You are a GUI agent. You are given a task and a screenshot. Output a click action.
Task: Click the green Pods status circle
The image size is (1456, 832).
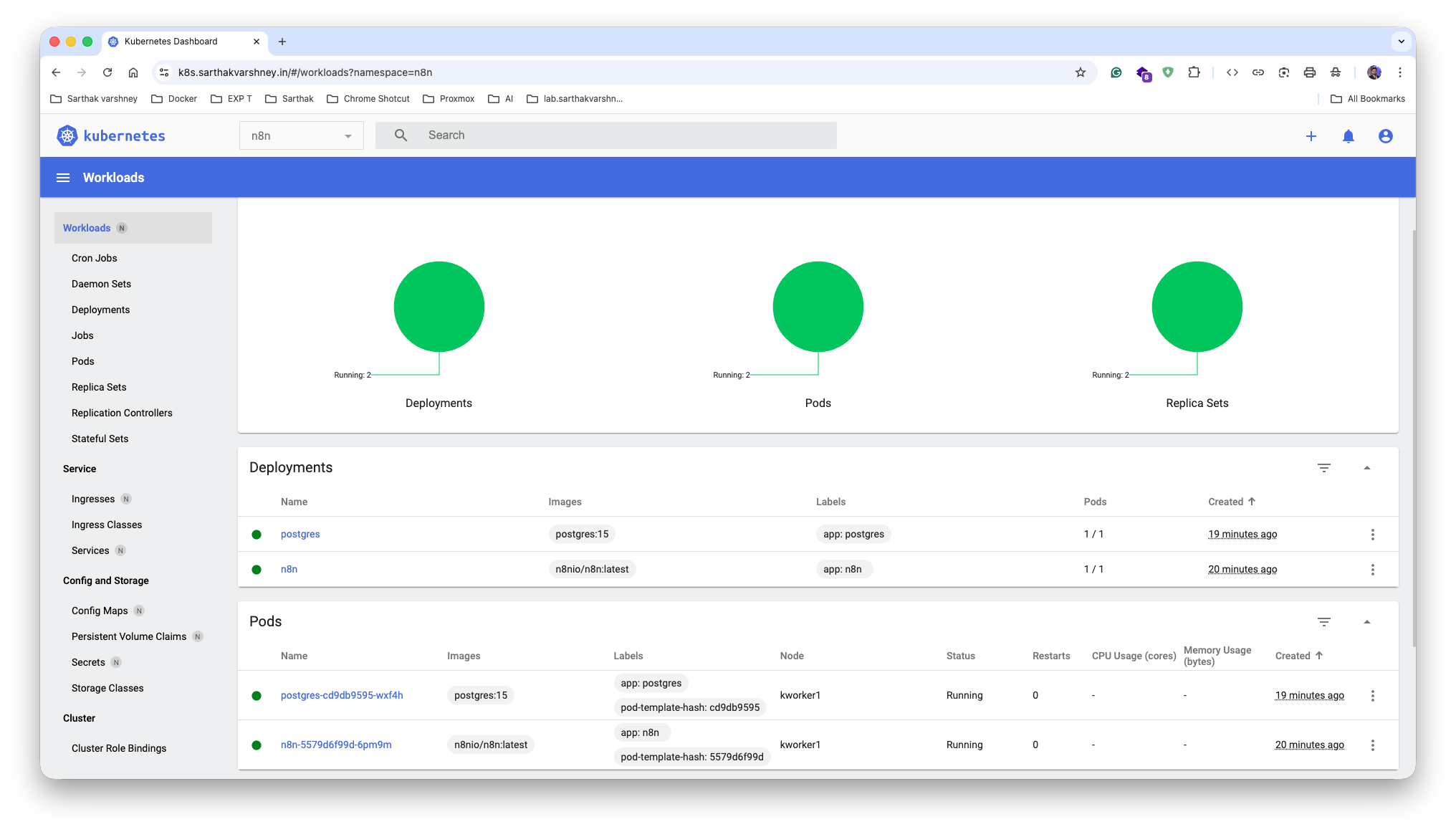tap(818, 307)
